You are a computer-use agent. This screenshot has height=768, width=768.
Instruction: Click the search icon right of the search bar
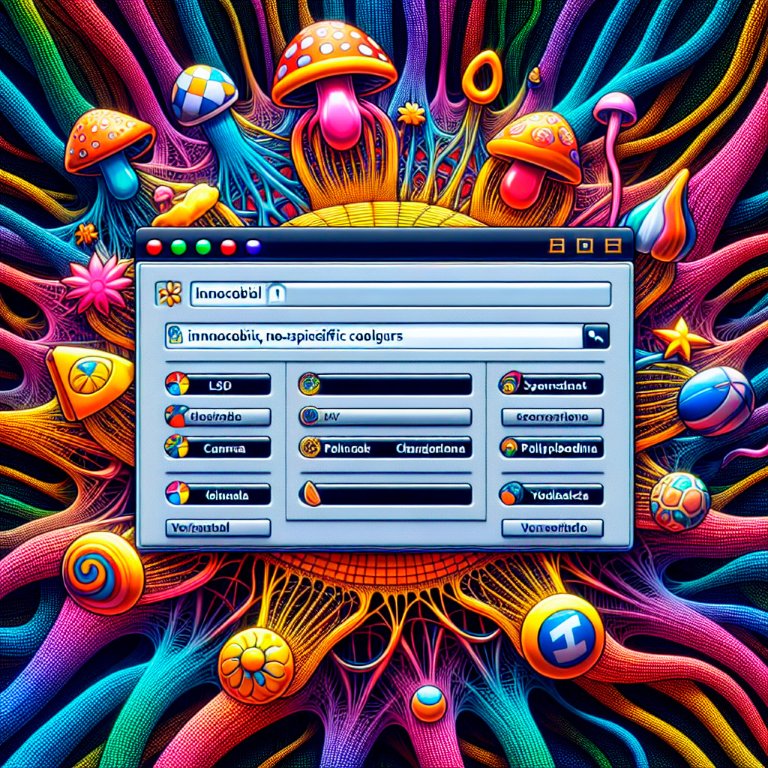598,337
